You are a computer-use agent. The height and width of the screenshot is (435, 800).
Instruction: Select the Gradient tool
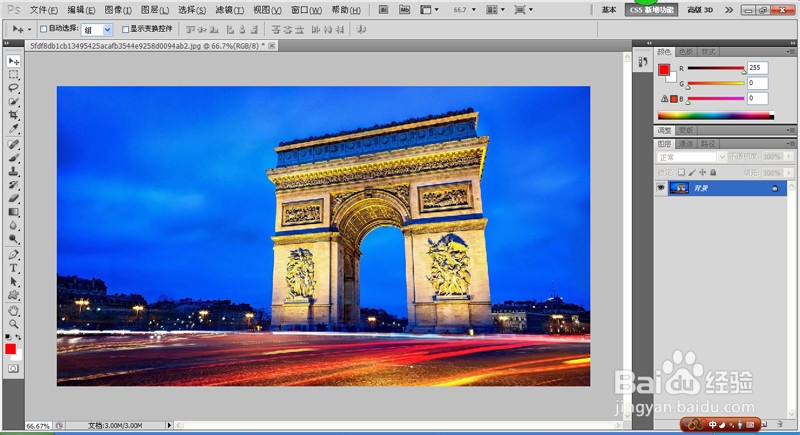click(x=13, y=212)
